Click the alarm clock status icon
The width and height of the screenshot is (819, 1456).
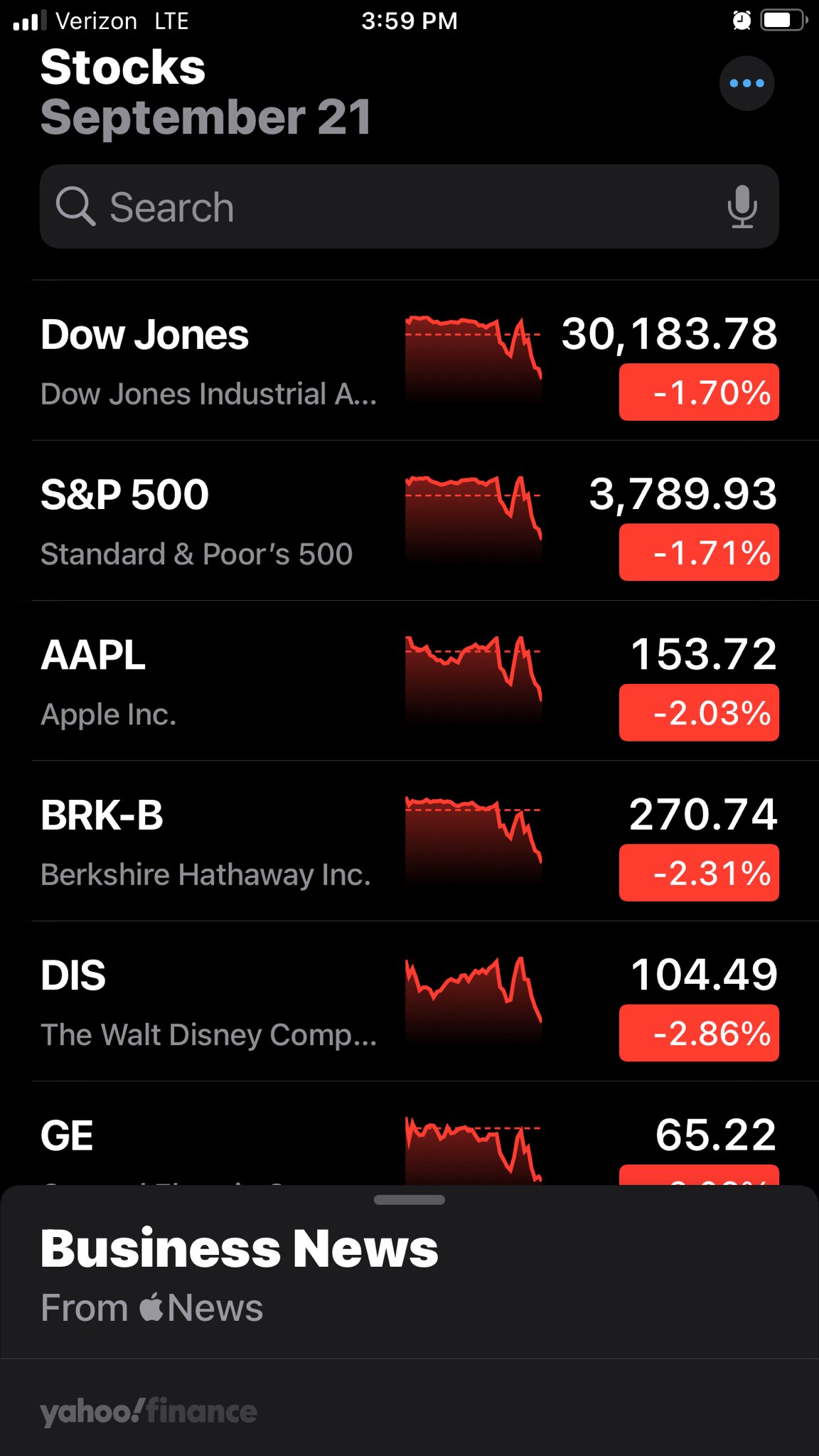[x=742, y=21]
